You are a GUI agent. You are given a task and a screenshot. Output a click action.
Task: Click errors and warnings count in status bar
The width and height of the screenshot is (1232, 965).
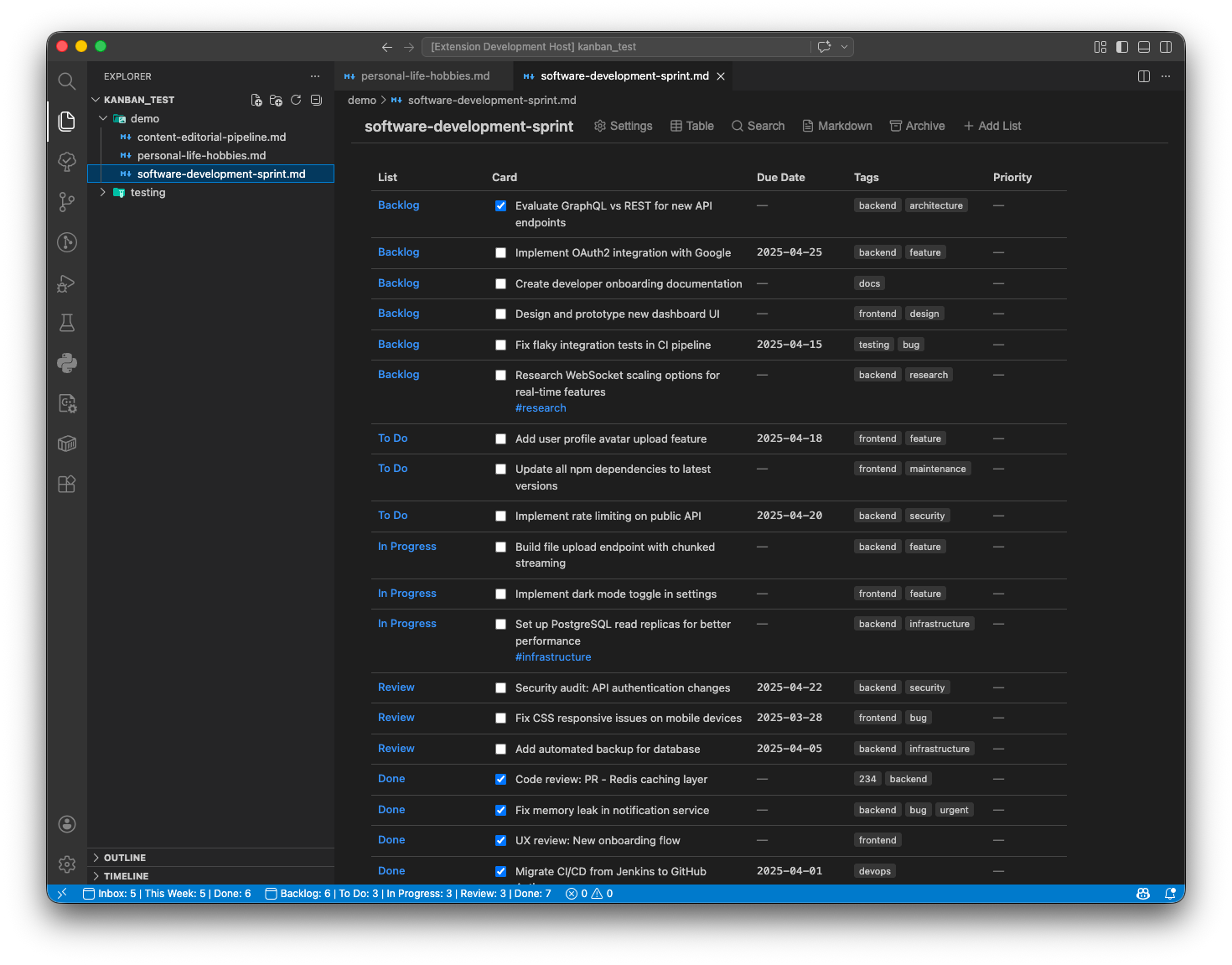[589, 894]
